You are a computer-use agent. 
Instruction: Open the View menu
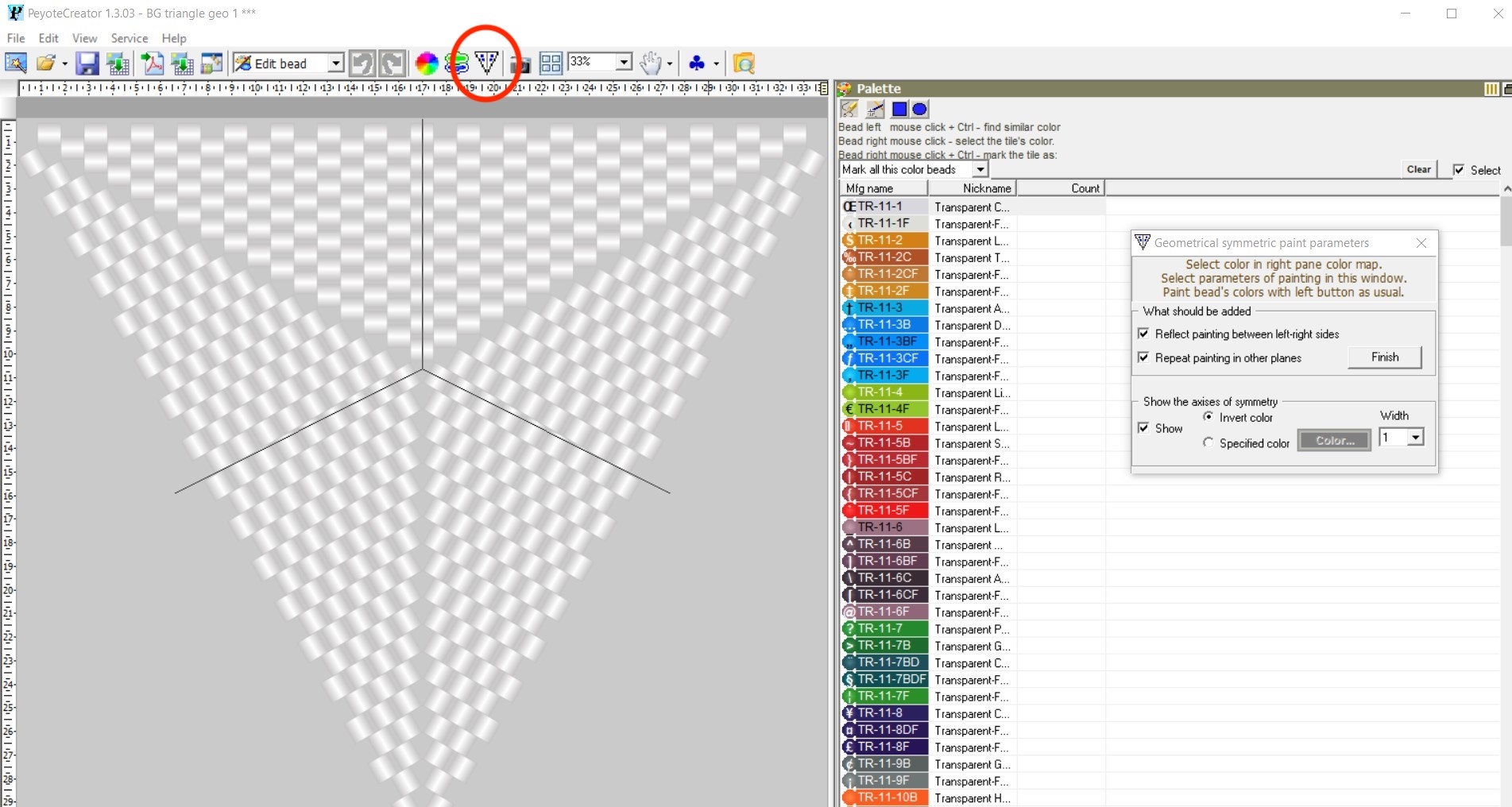tap(83, 38)
